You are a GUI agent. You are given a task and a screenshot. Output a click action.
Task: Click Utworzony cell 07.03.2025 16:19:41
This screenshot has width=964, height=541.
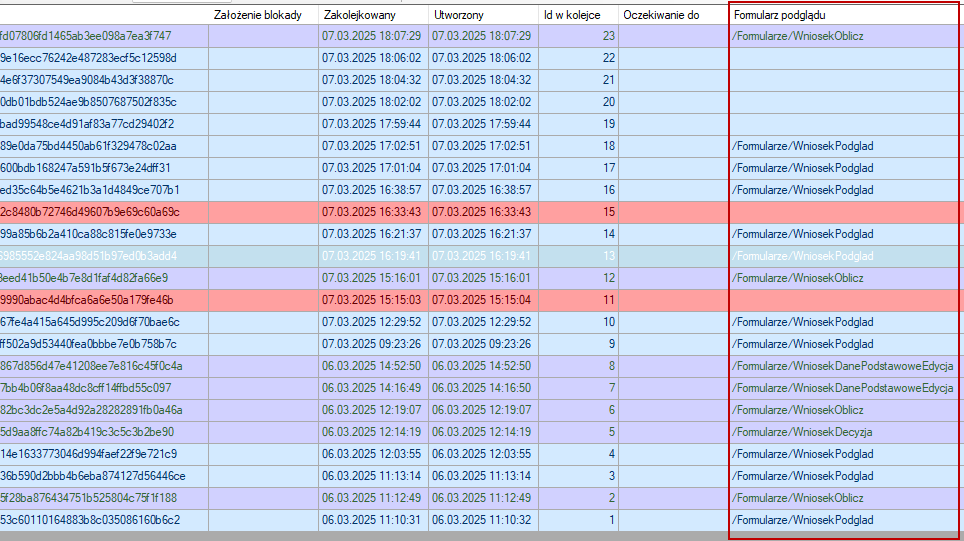click(483, 256)
